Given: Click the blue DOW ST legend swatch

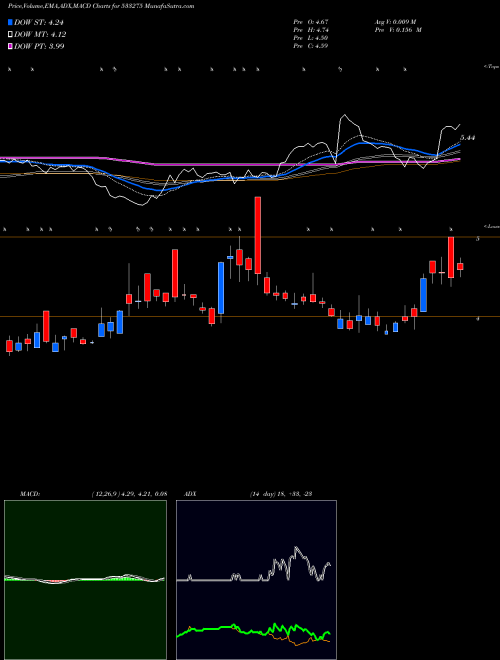Looking at the screenshot, I should [x=10, y=22].
